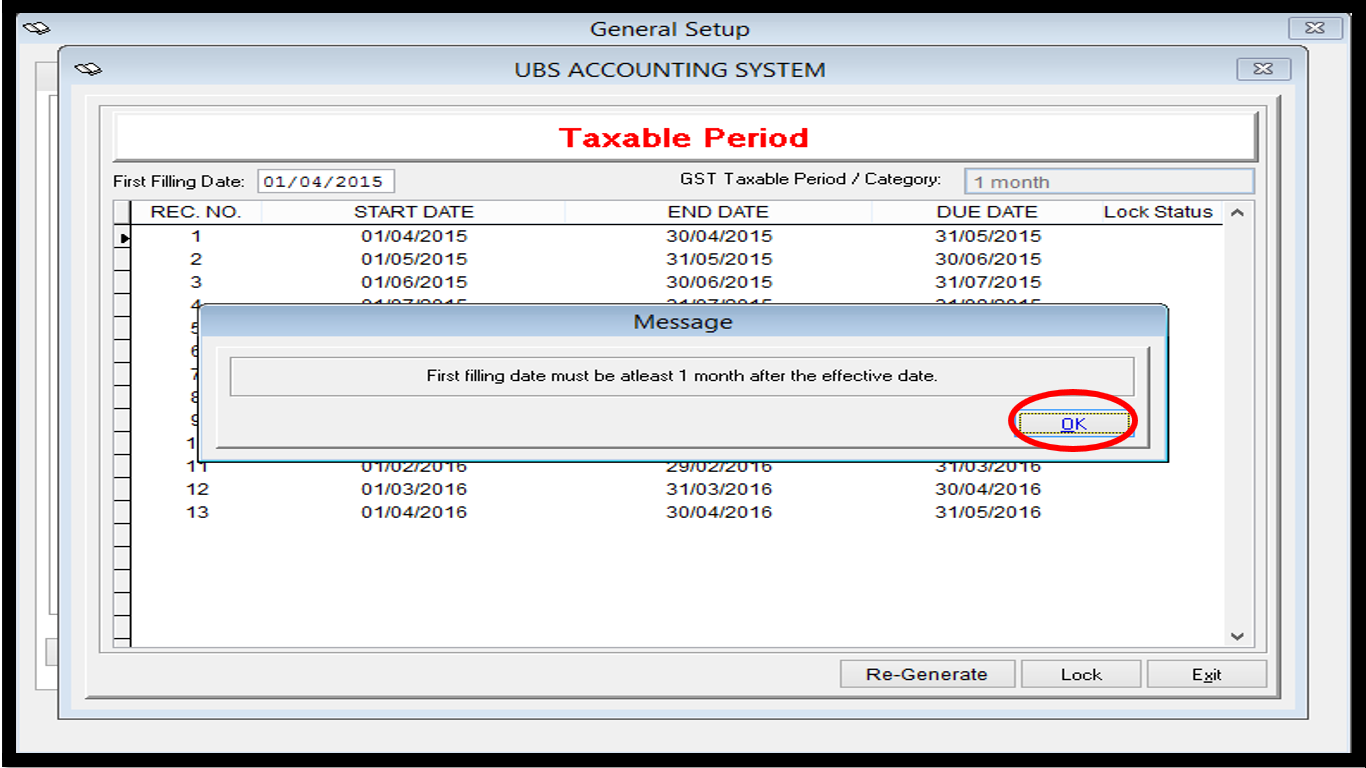
Task: Click start date 01/04/2015 in record 1
Action: coord(414,237)
